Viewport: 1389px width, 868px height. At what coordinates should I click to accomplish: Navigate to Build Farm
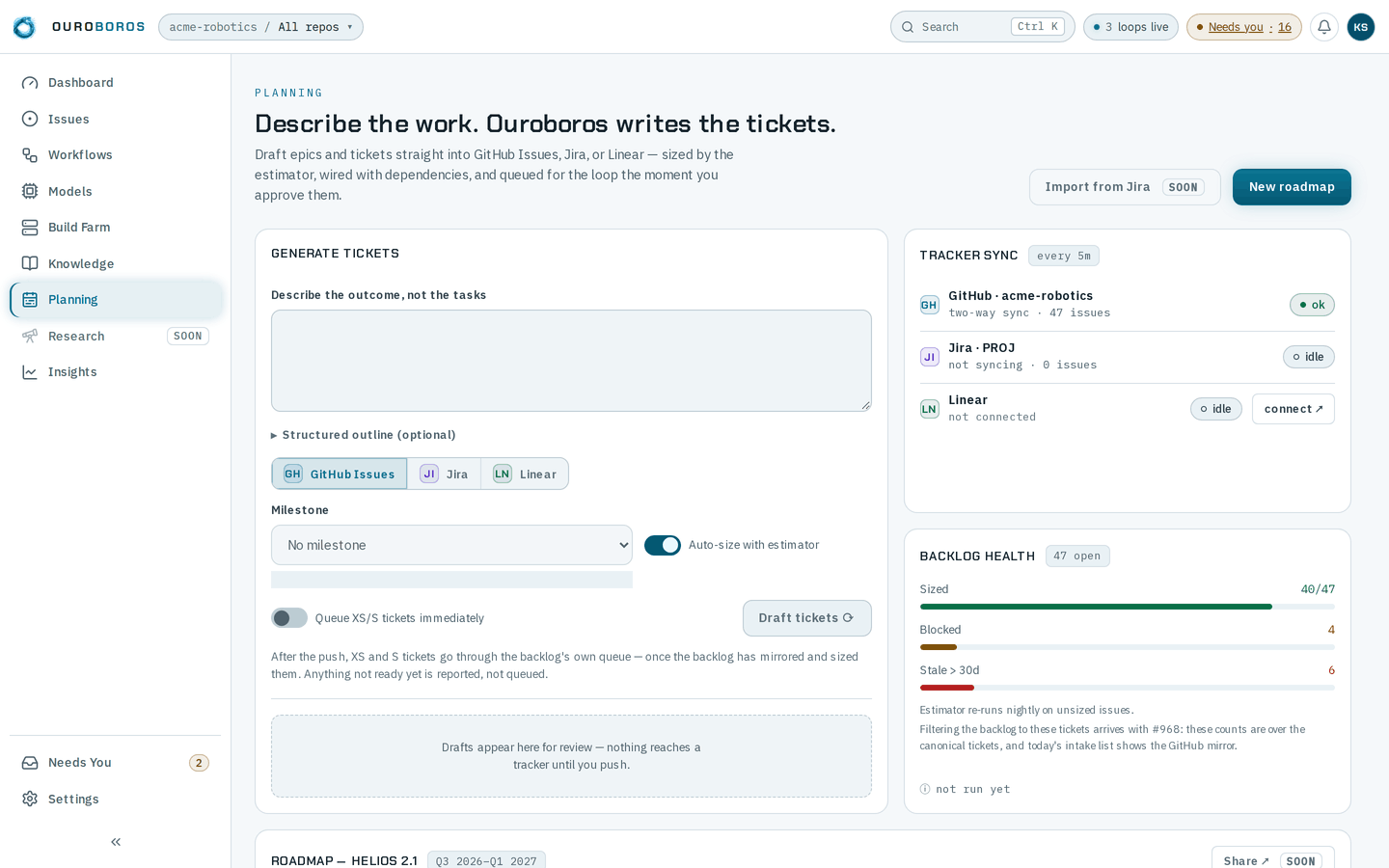pos(116,228)
